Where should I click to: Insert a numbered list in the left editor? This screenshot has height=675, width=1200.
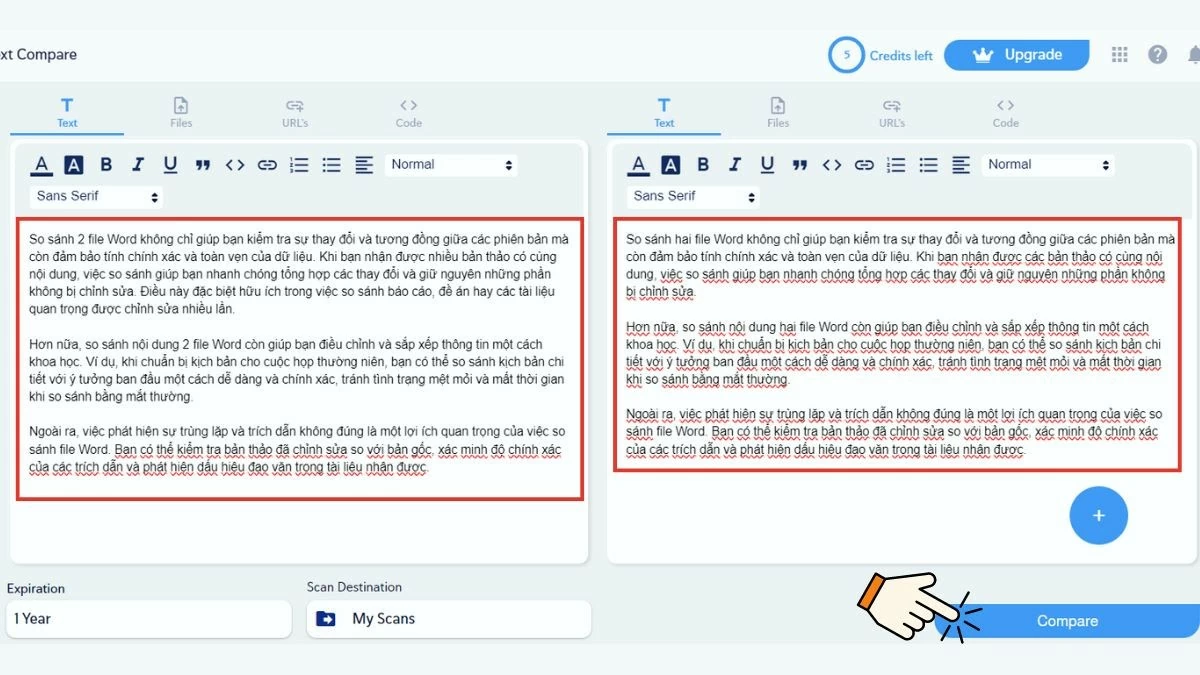pos(299,164)
